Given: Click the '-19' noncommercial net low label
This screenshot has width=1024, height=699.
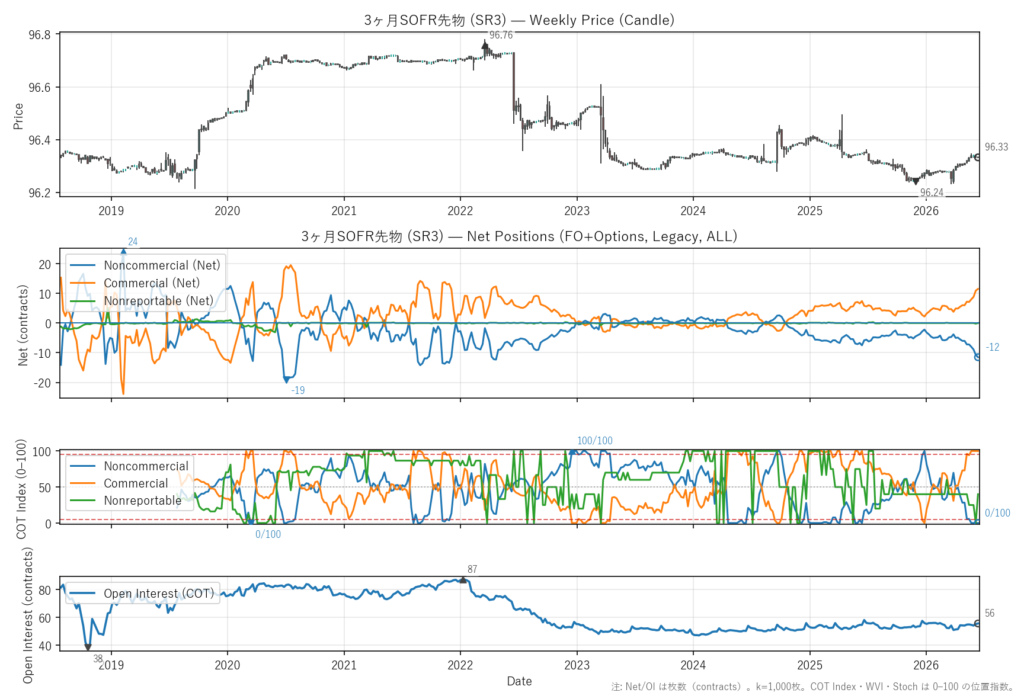Looking at the screenshot, I should (298, 390).
